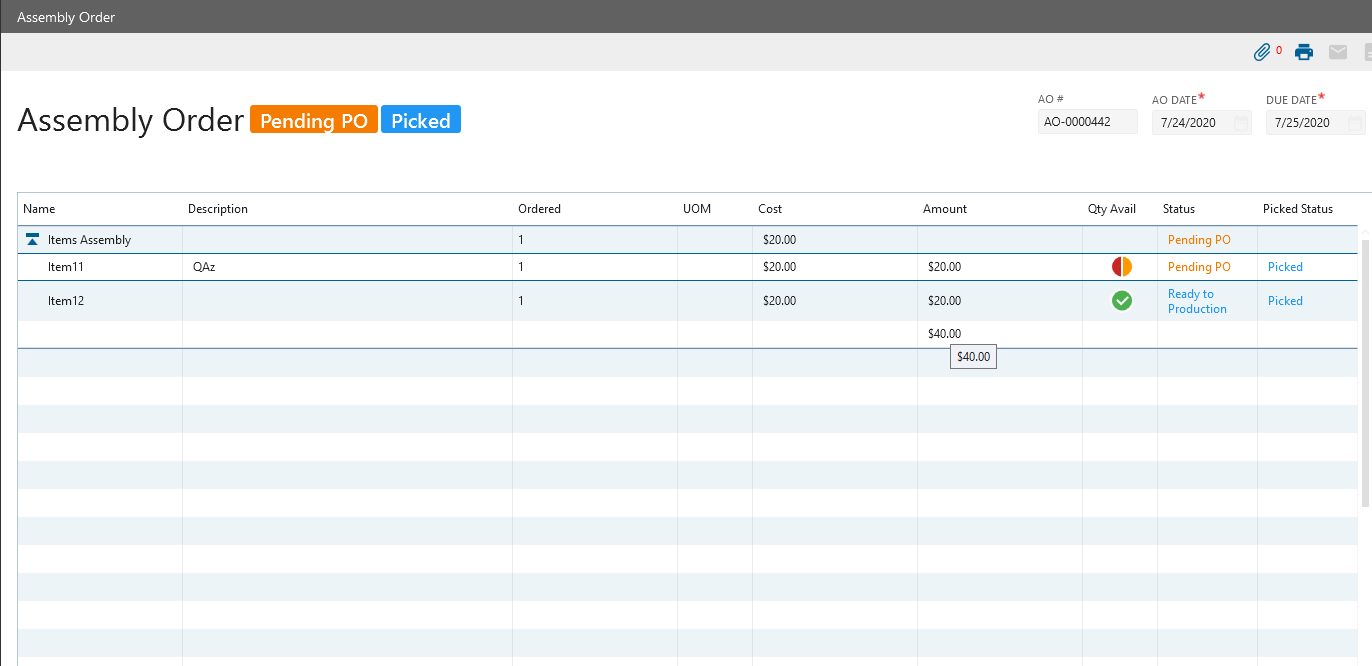Open attachments via the paperclip icon
1372x666 pixels.
(1262, 52)
